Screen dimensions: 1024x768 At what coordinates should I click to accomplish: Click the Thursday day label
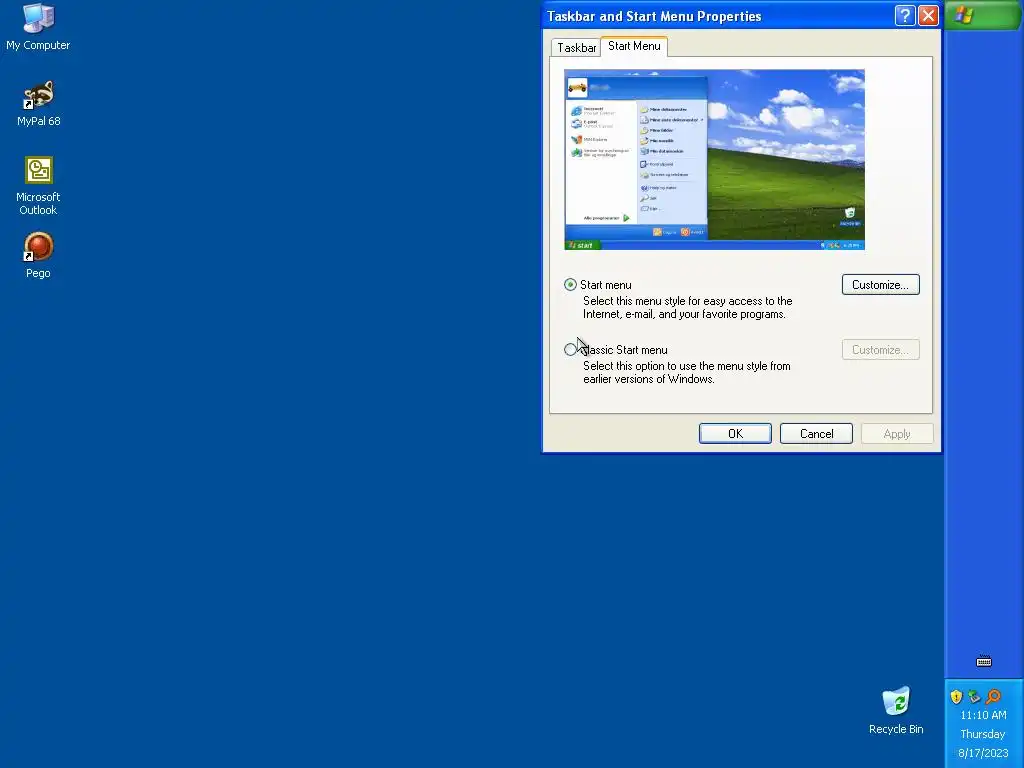[983, 734]
